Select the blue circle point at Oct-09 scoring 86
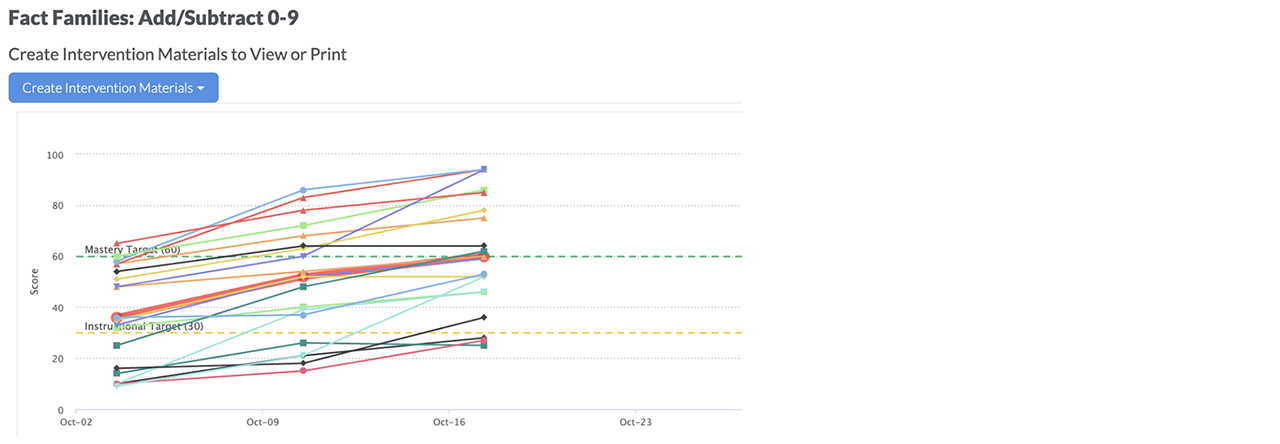 303,190
